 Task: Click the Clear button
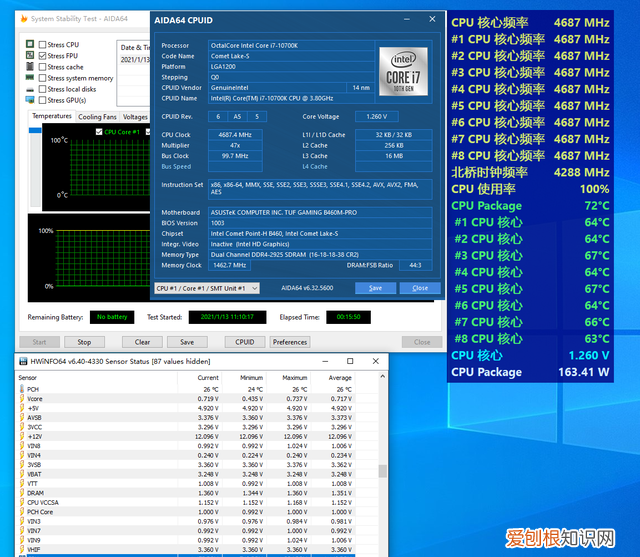[x=142, y=342]
